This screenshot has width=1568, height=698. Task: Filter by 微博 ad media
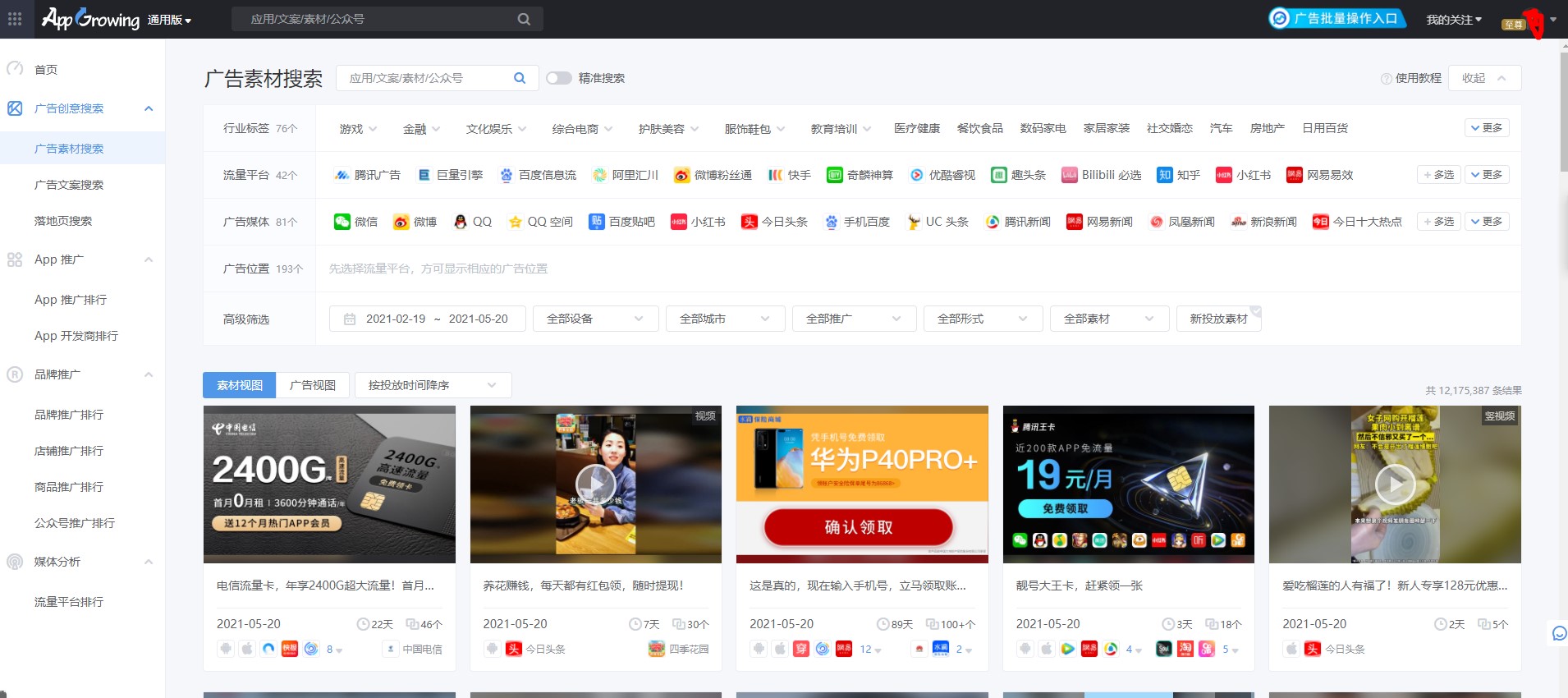(415, 222)
